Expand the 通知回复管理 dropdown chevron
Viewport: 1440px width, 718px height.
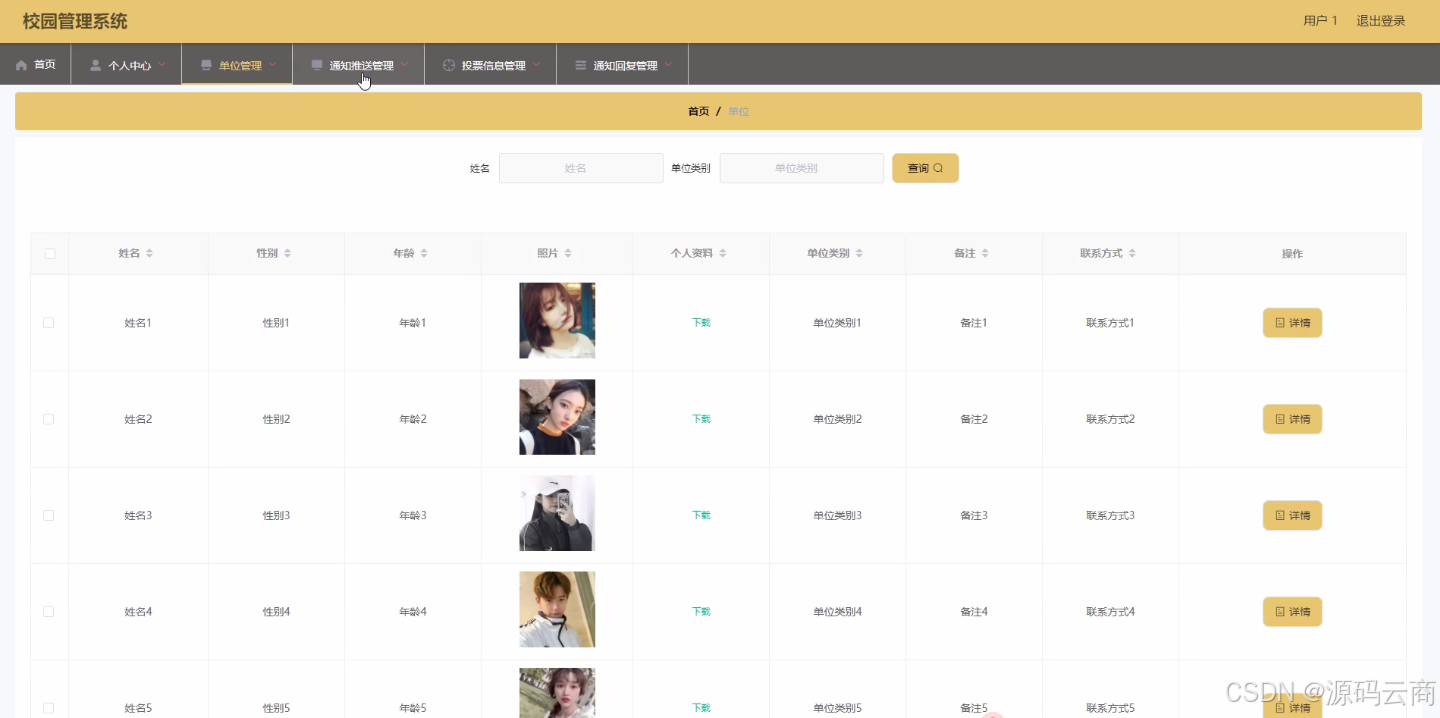[x=668, y=65]
